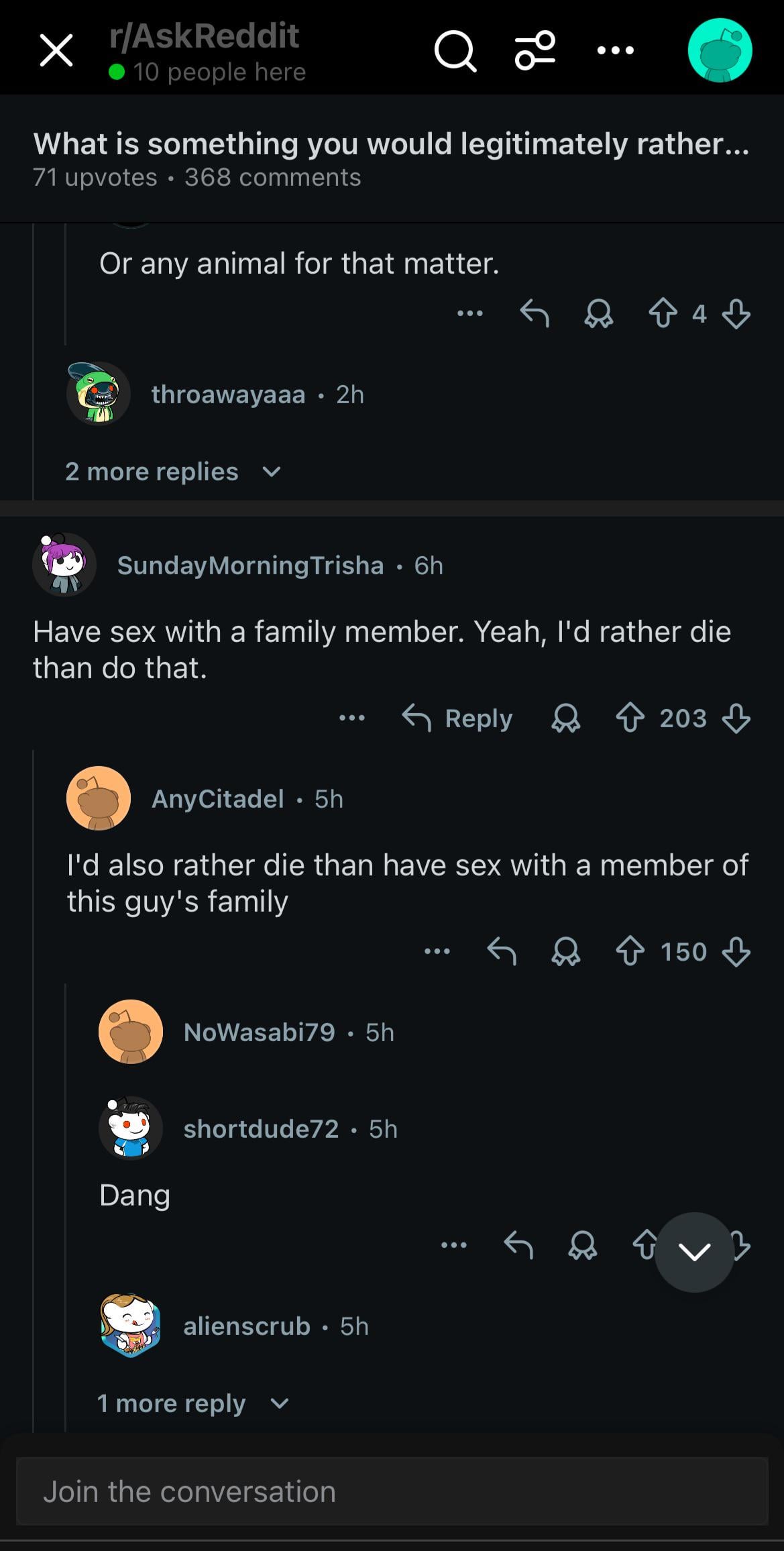Screen dimensions: 784x1551
Task: Open the r/AskReddit community title
Action: (x=205, y=36)
